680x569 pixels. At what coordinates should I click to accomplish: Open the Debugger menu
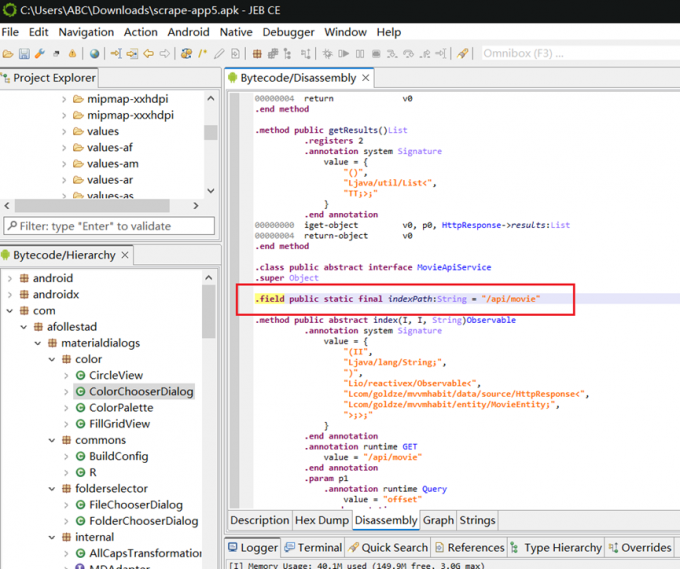coord(288,32)
